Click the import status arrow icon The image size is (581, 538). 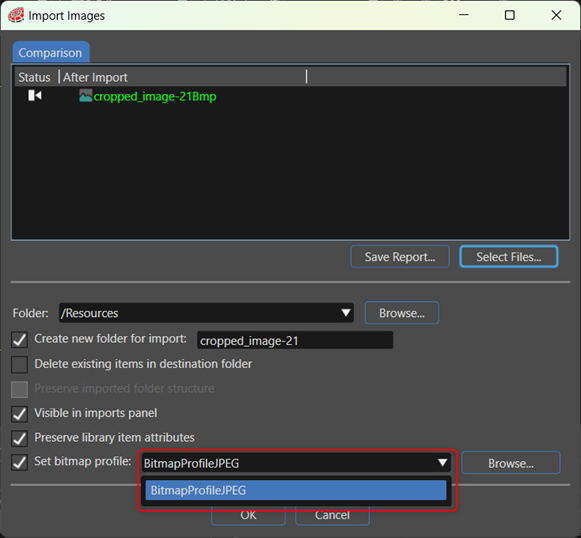point(35,96)
